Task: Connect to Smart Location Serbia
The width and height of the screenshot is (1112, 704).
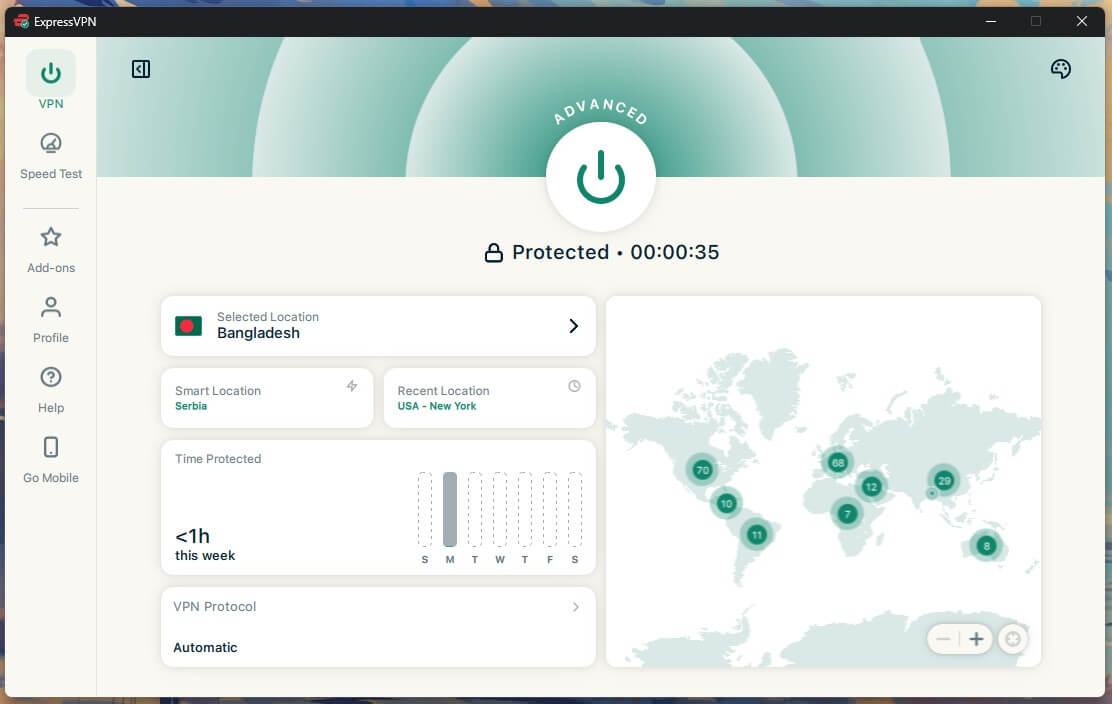Action: [267, 397]
